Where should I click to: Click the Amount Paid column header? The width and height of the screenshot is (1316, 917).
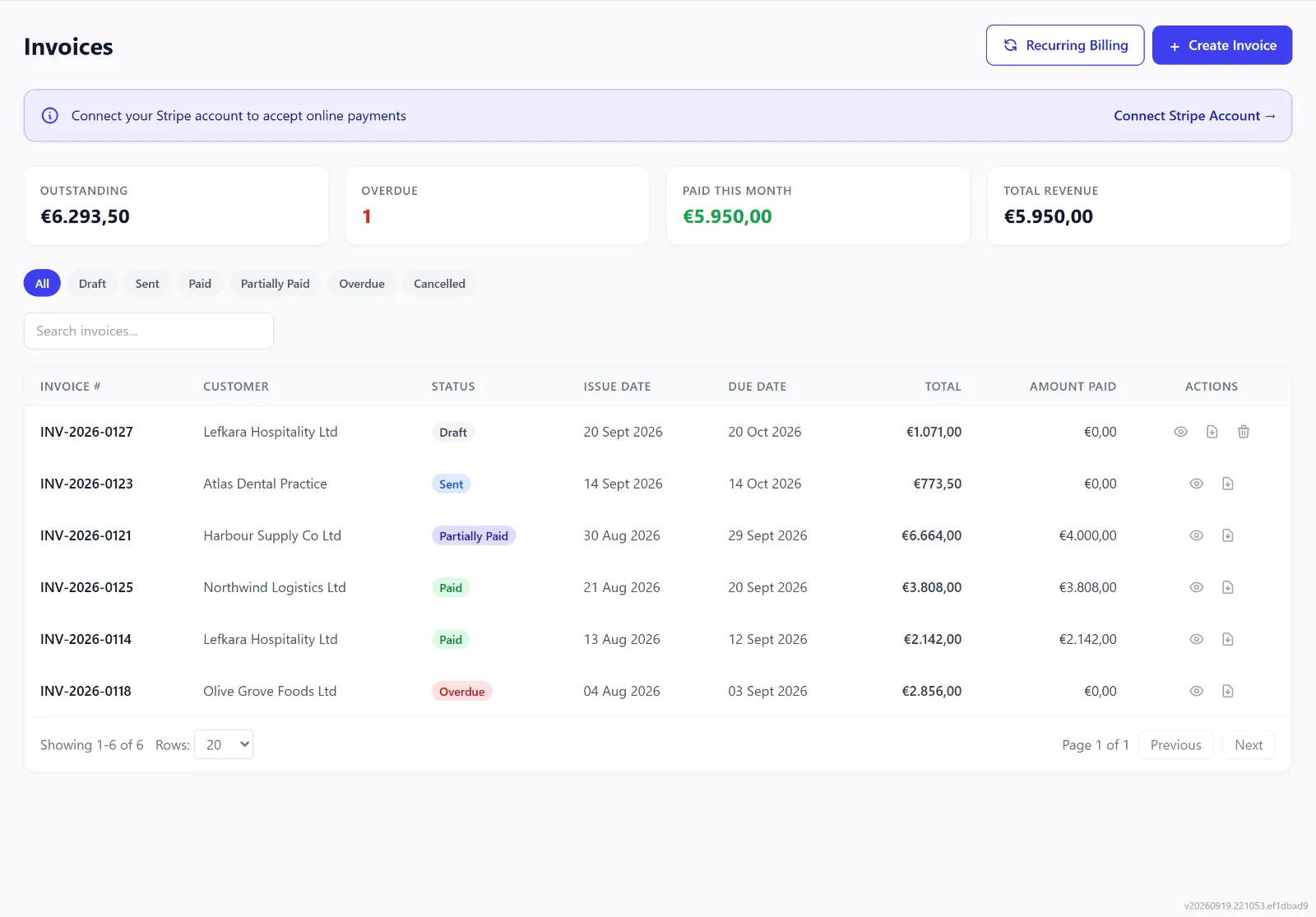[x=1073, y=387]
